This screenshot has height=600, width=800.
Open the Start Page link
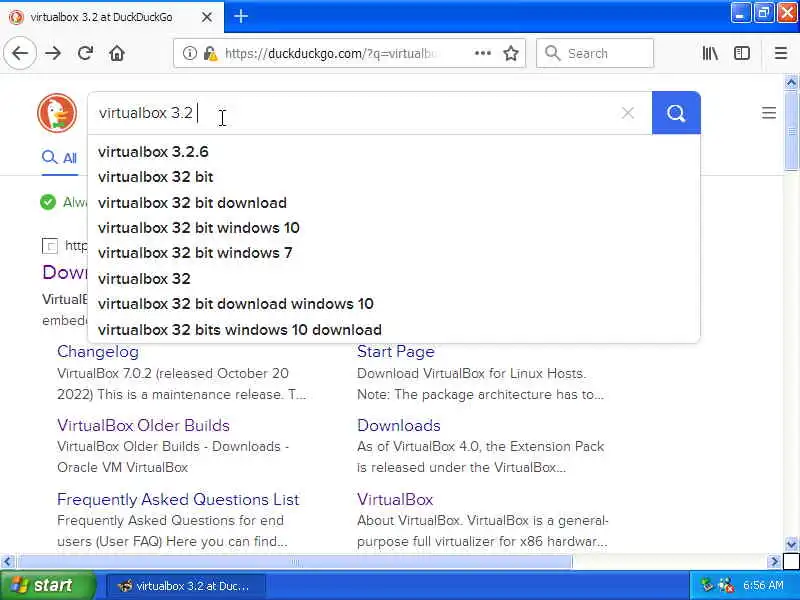(x=396, y=352)
